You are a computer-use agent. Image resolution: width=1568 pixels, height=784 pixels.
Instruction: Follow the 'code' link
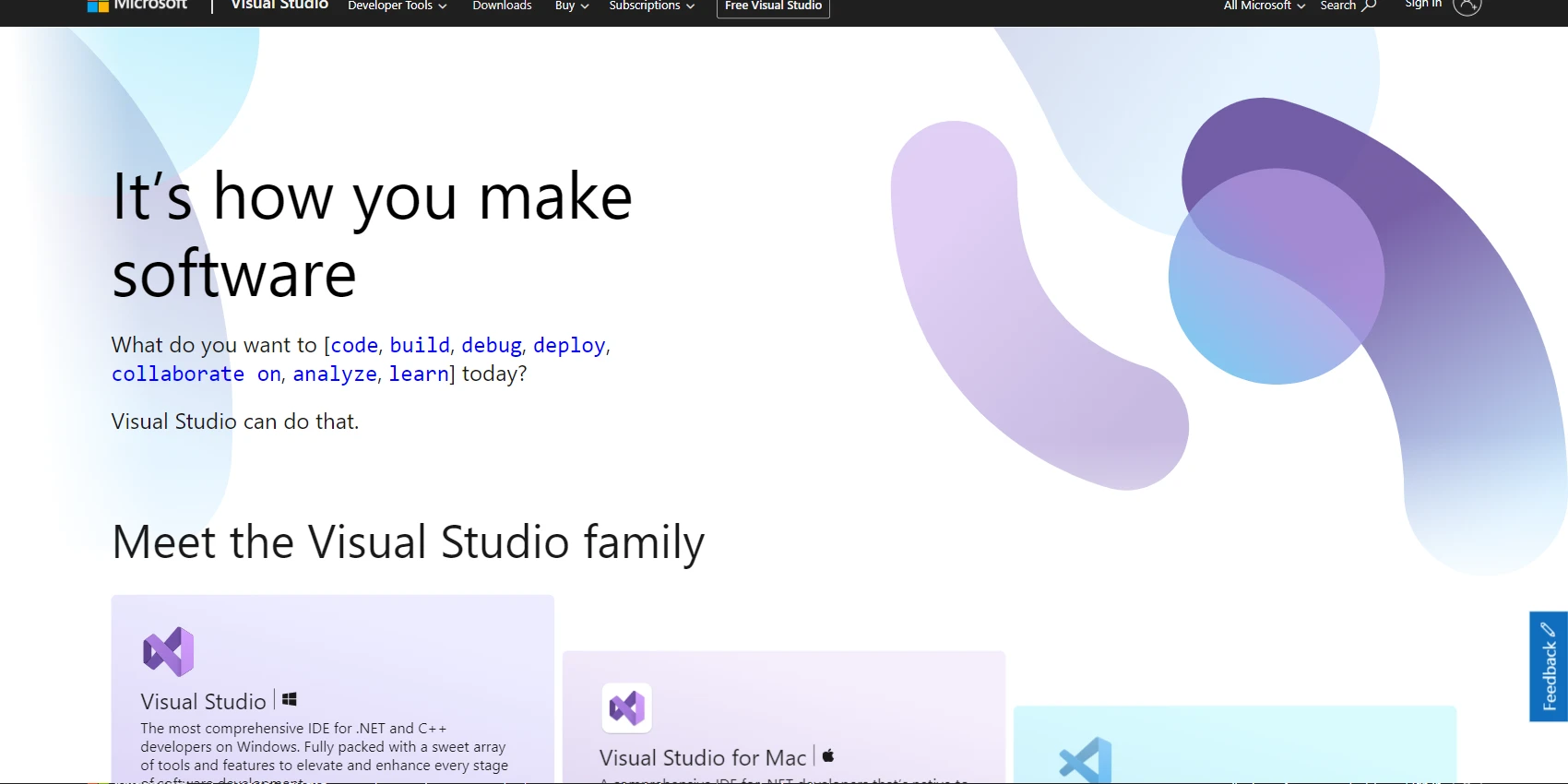[x=354, y=345]
